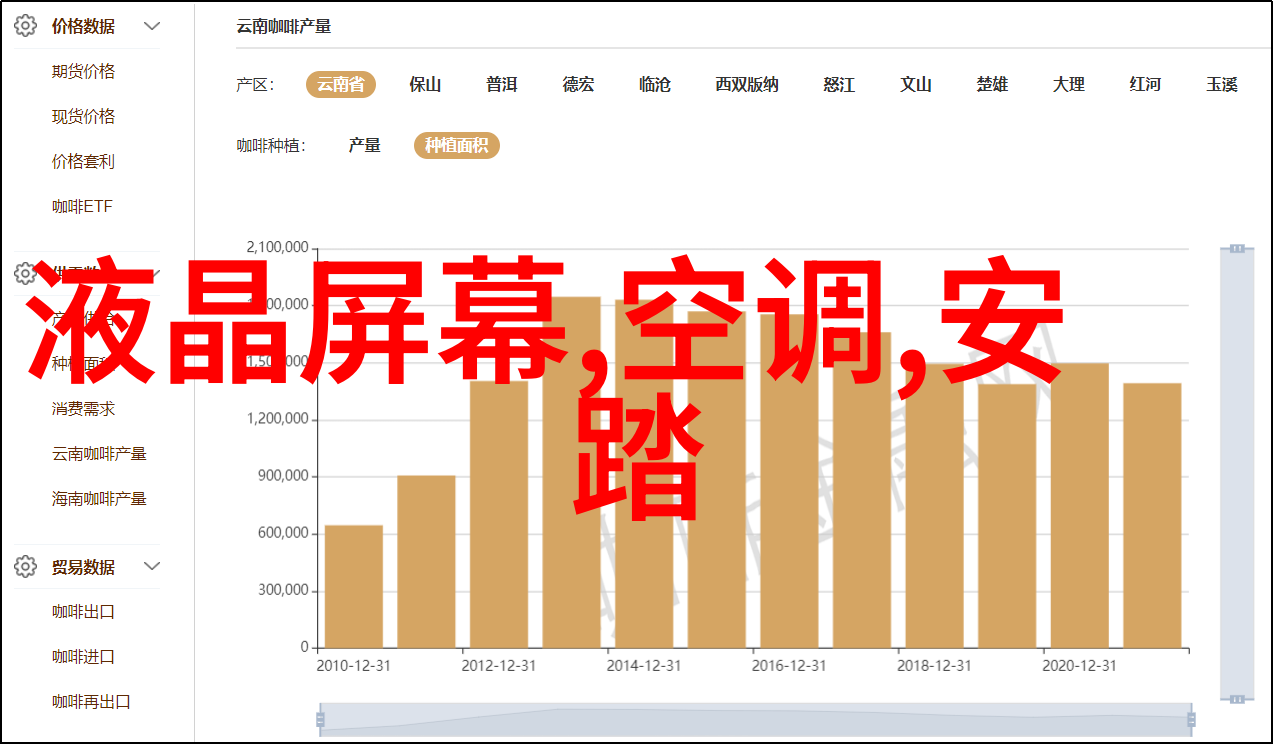Open the 咖啡再出口 trade item
1275x744 pixels.
click(91, 702)
